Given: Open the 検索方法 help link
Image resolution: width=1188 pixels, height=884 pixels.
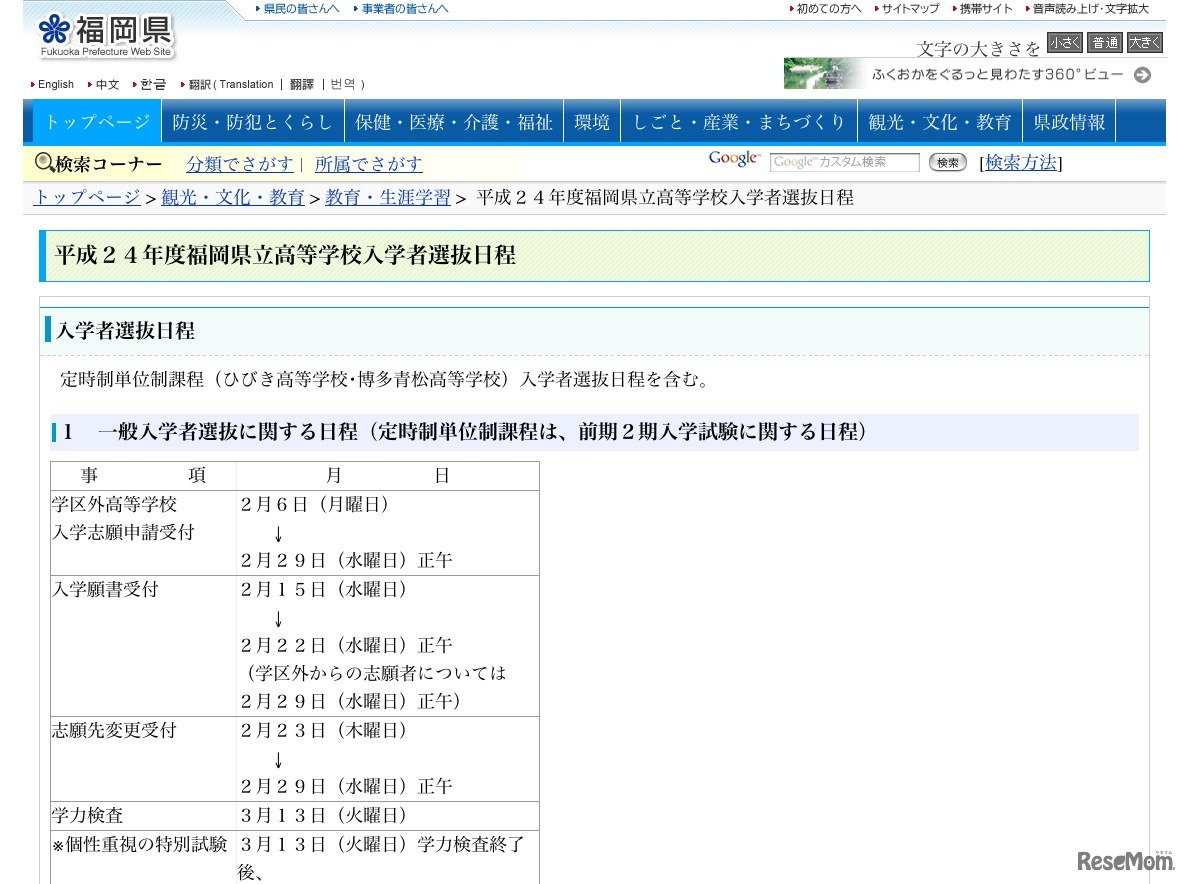Looking at the screenshot, I should [x=1020, y=163].
